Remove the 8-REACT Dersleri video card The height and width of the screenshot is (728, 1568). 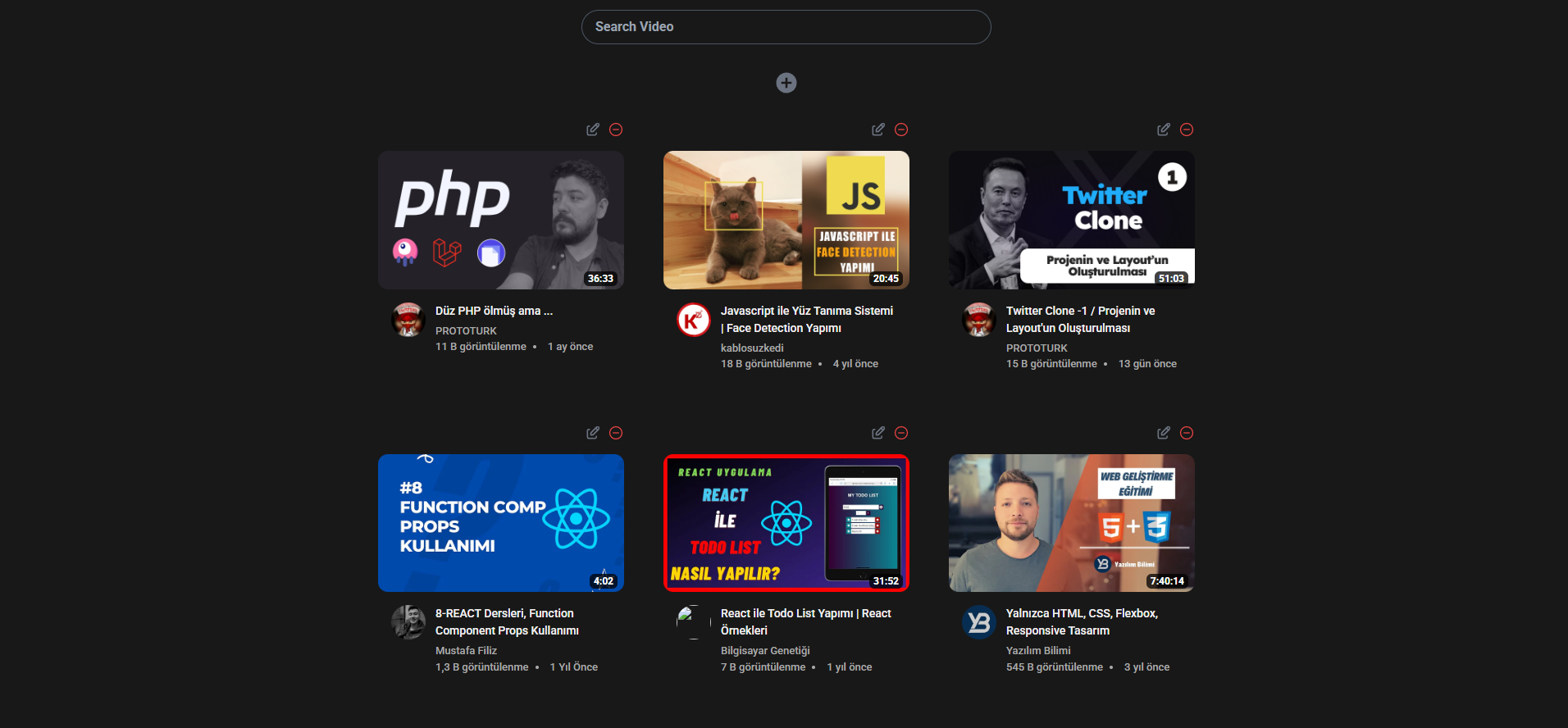pyautogui.click(x=616, y=433)
